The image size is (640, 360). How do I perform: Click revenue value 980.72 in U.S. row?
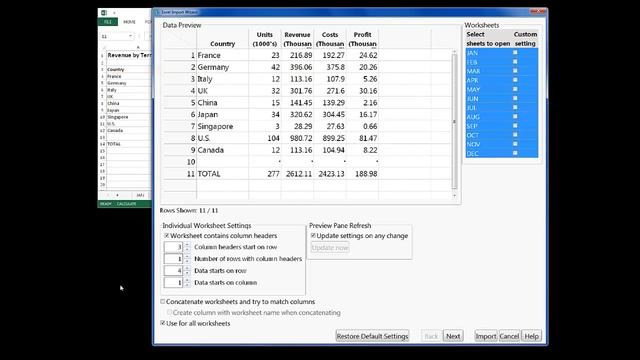pos(299,138)
